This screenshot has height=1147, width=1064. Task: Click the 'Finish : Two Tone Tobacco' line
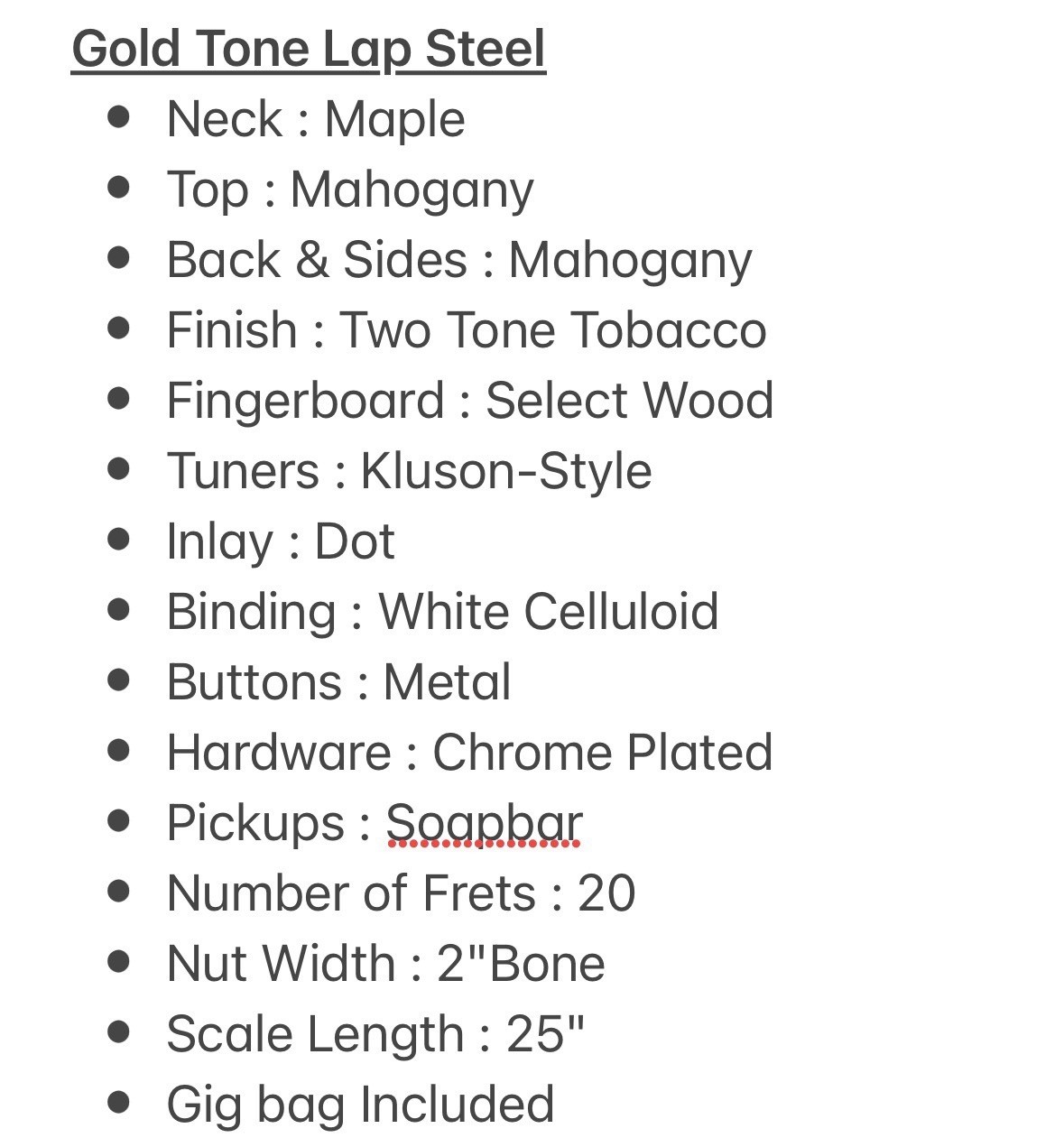point(467,330)
